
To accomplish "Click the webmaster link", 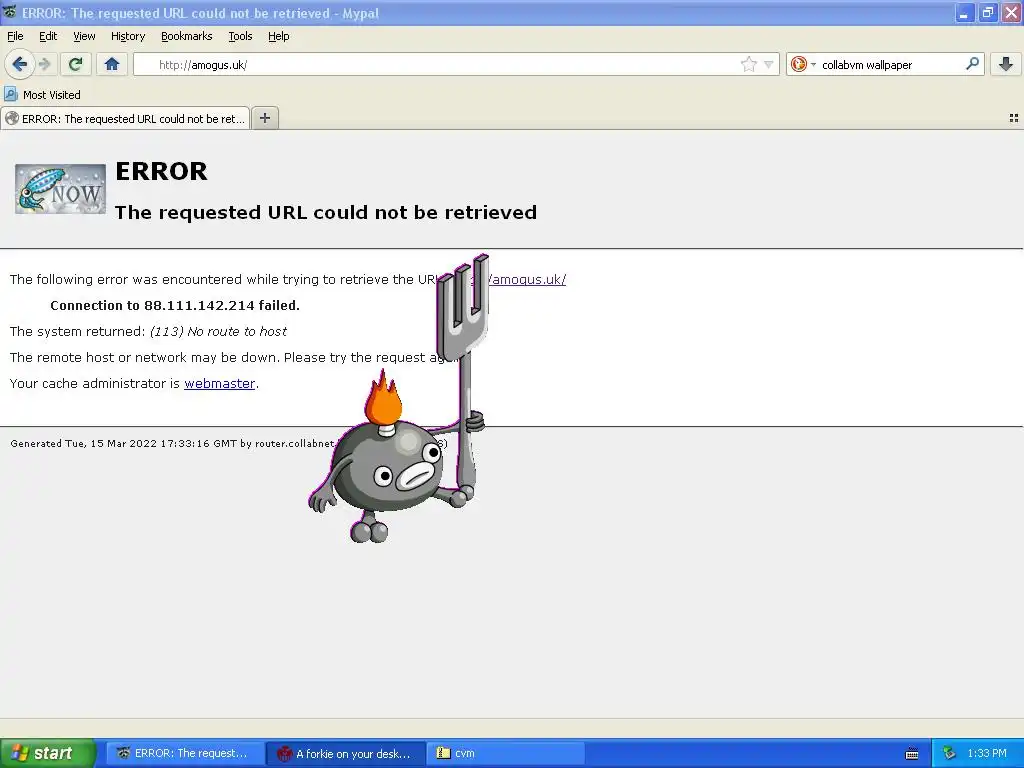I will point(219,383).
